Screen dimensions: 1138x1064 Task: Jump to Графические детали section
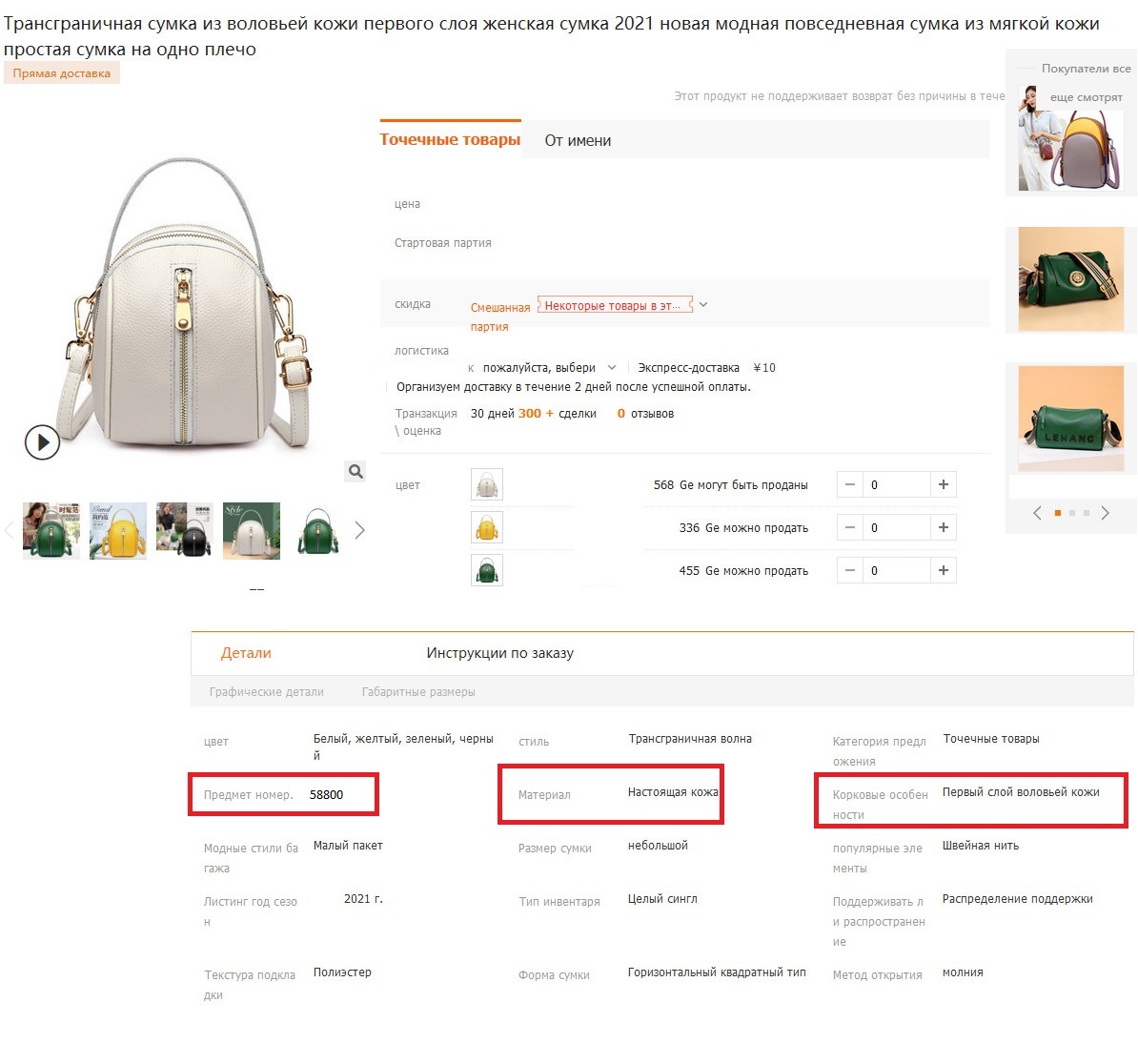pos(266,691)
